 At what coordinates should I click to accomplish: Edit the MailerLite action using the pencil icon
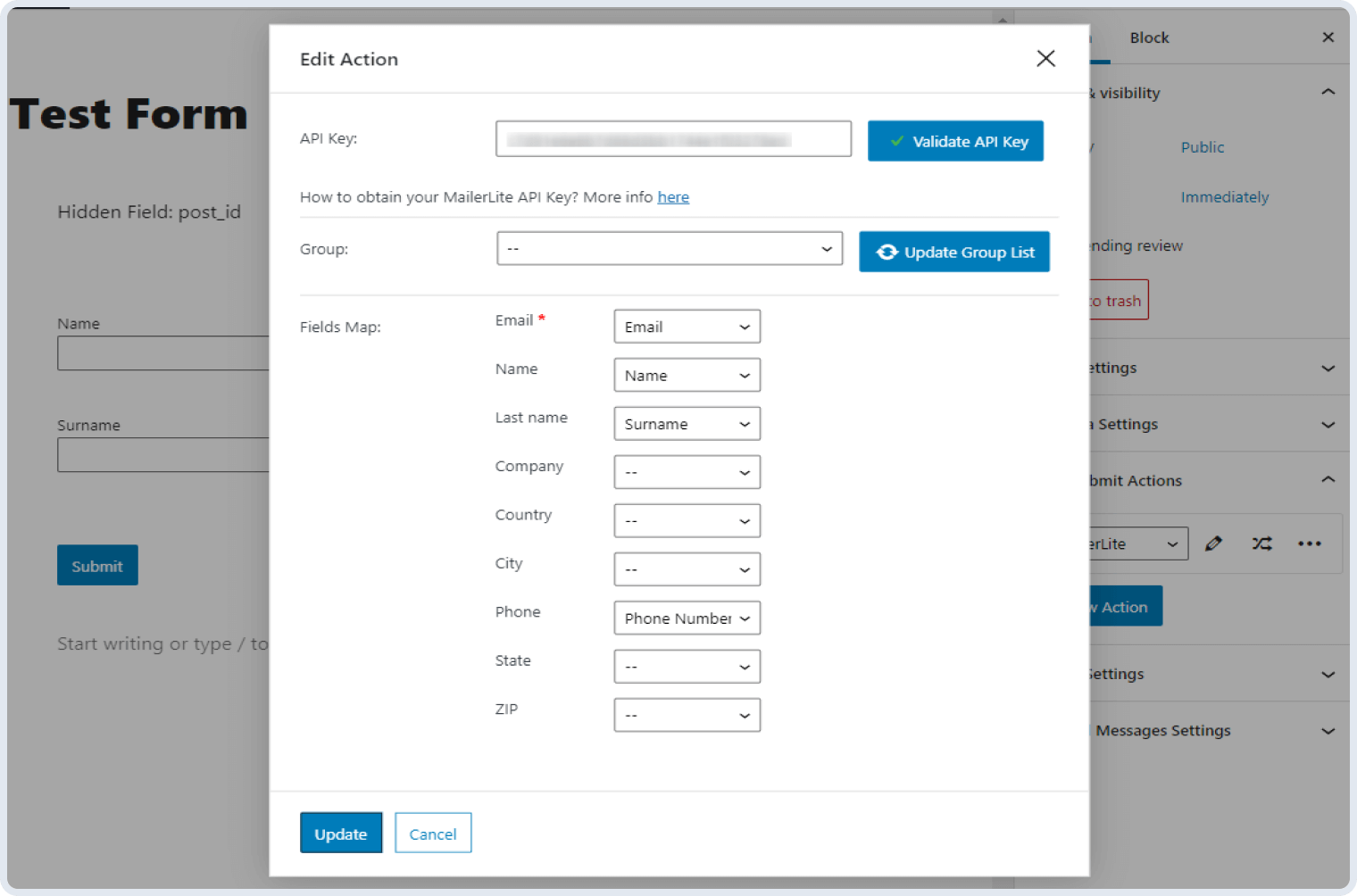(1213, 543)
